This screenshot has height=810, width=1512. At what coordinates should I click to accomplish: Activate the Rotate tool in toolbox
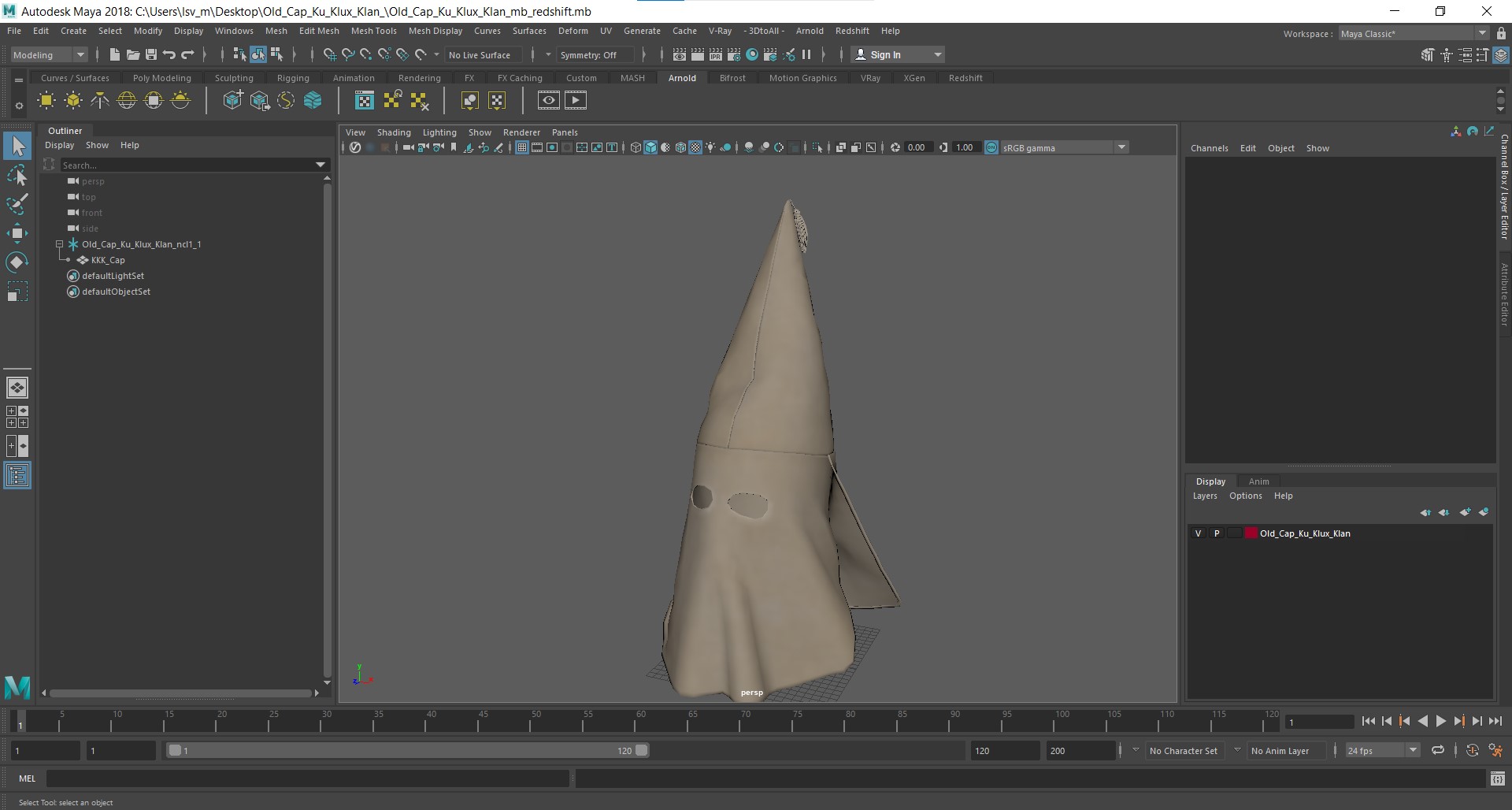click(x=17, y=262)
